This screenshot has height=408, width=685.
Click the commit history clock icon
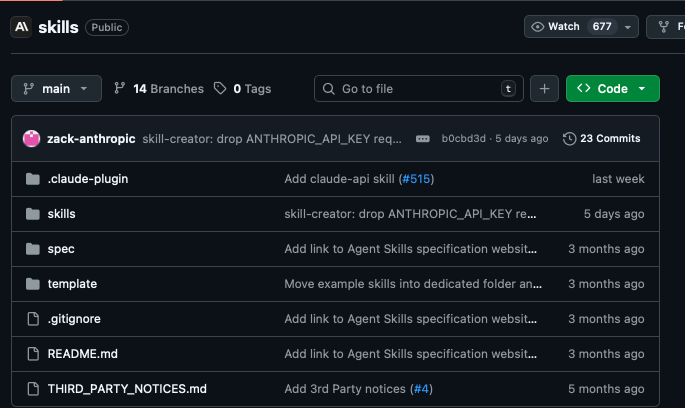pyautogui.click(x=569, y=139)
